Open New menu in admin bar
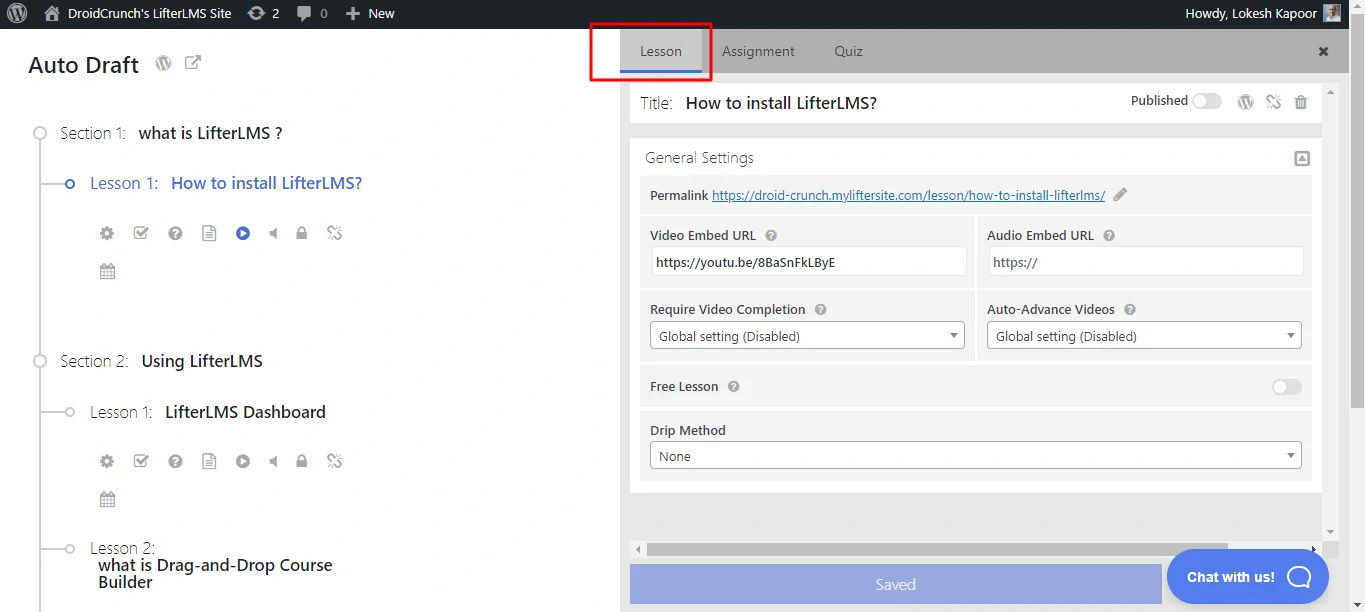 click(370, 14)
